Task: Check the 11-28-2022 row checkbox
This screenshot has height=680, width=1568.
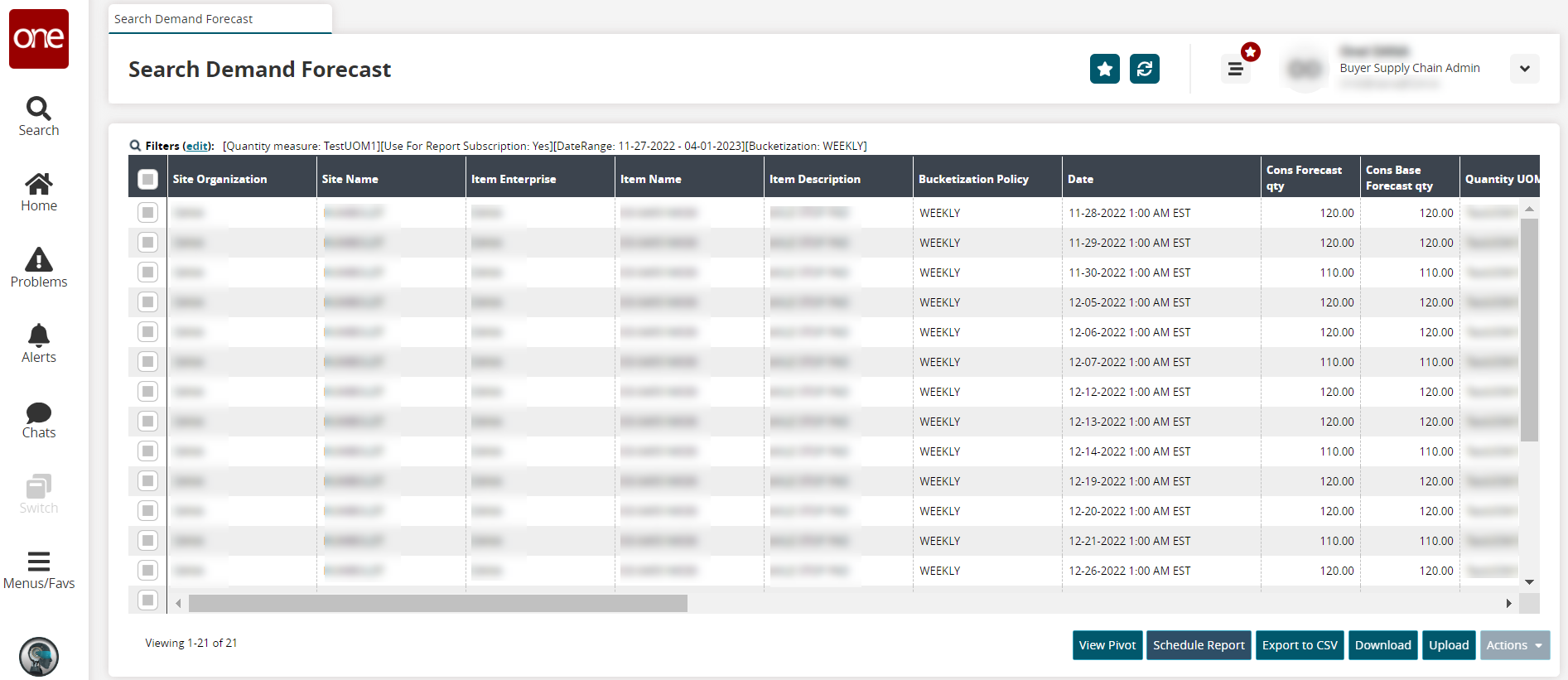Action: coord(147,213)
